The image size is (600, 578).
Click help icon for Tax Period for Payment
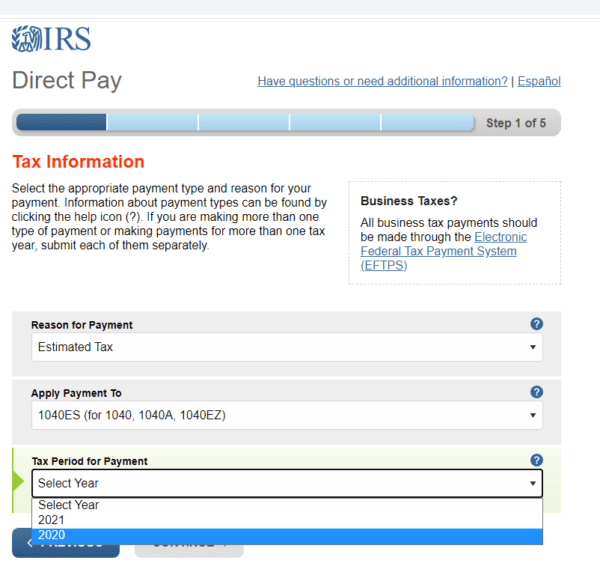point(536,460)
